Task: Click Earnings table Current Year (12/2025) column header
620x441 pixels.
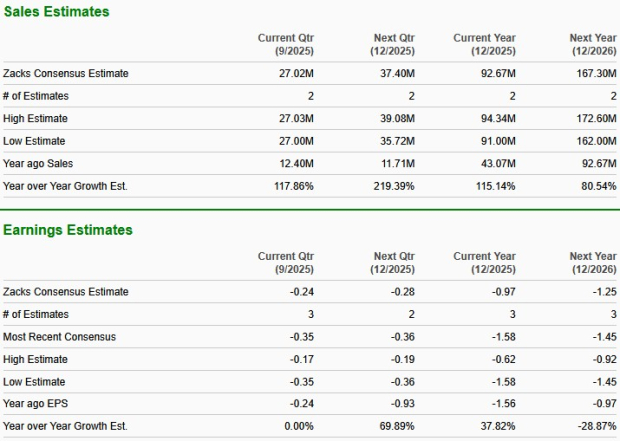Action: click(x=485, y=263)
